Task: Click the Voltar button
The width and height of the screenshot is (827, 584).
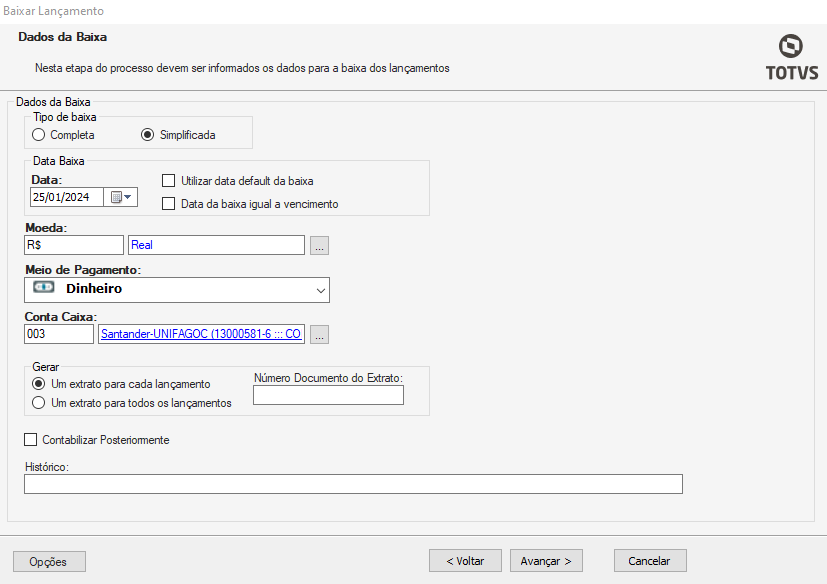Action: (x=465, y=561)
